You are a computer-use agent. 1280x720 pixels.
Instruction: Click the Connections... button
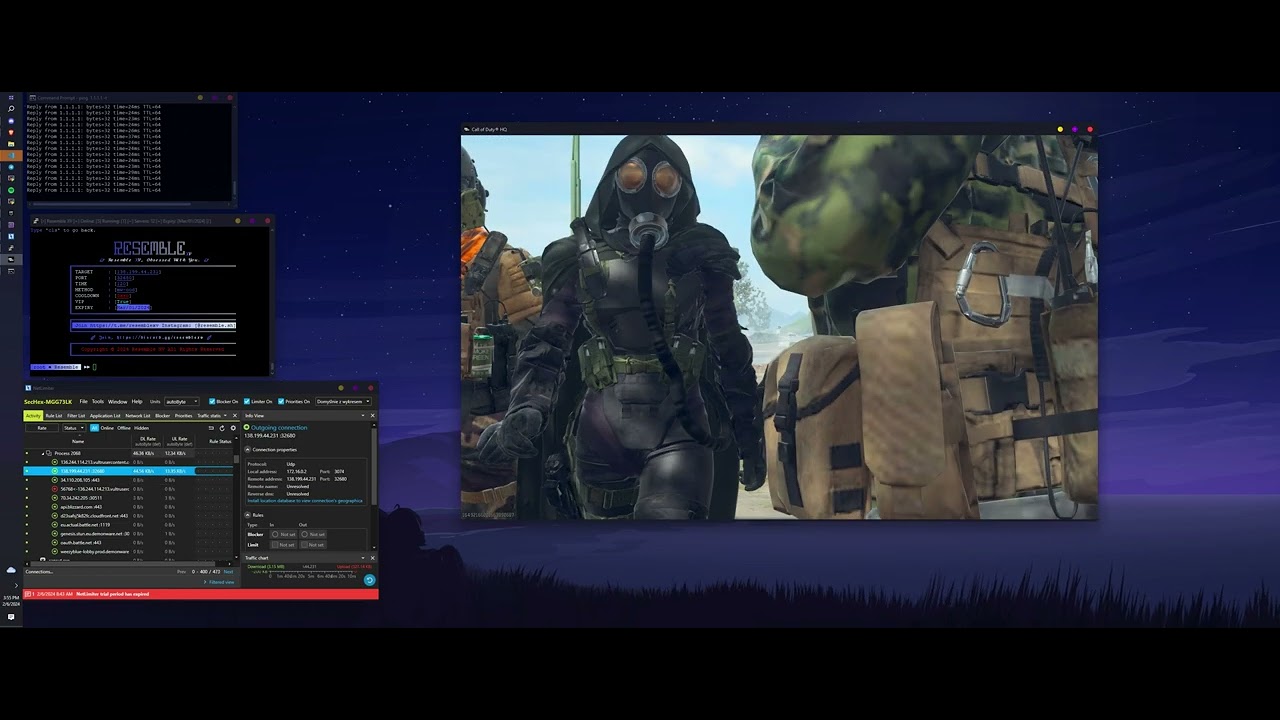39,572
